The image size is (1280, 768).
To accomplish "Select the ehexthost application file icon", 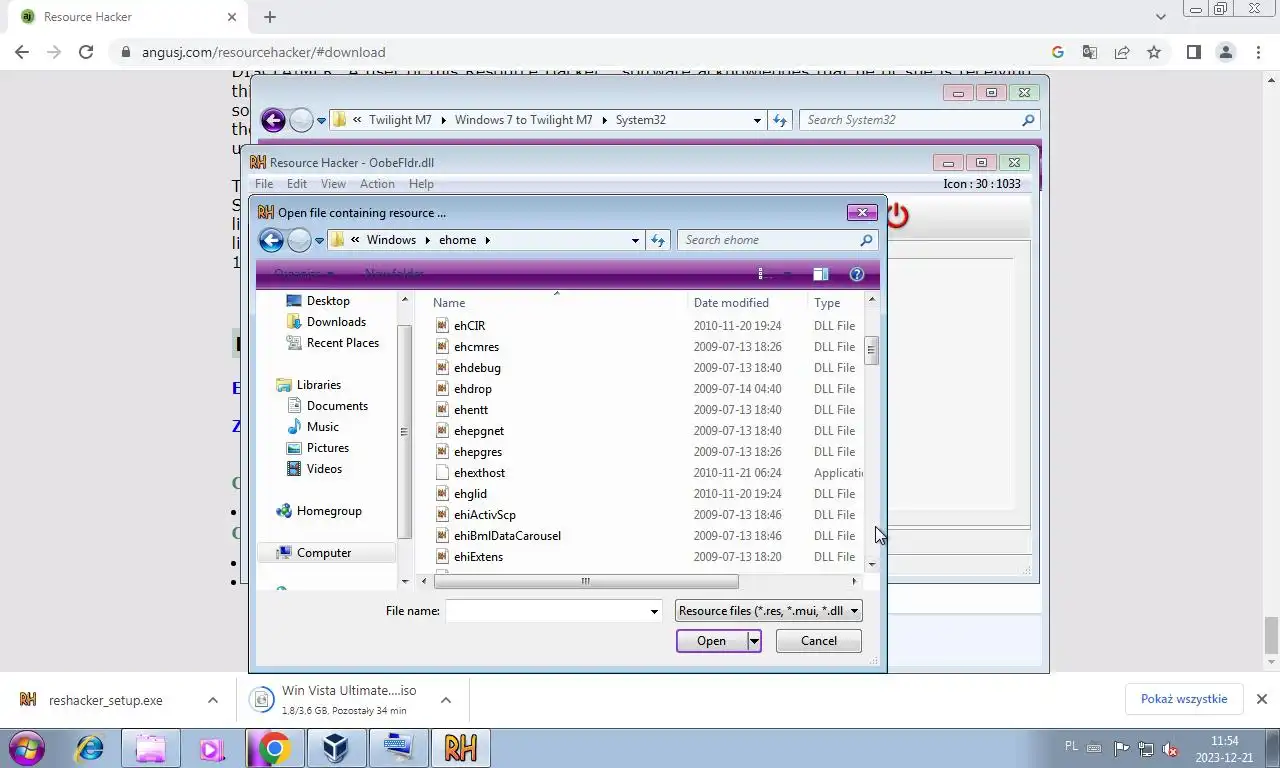I will tap(442, 473).
